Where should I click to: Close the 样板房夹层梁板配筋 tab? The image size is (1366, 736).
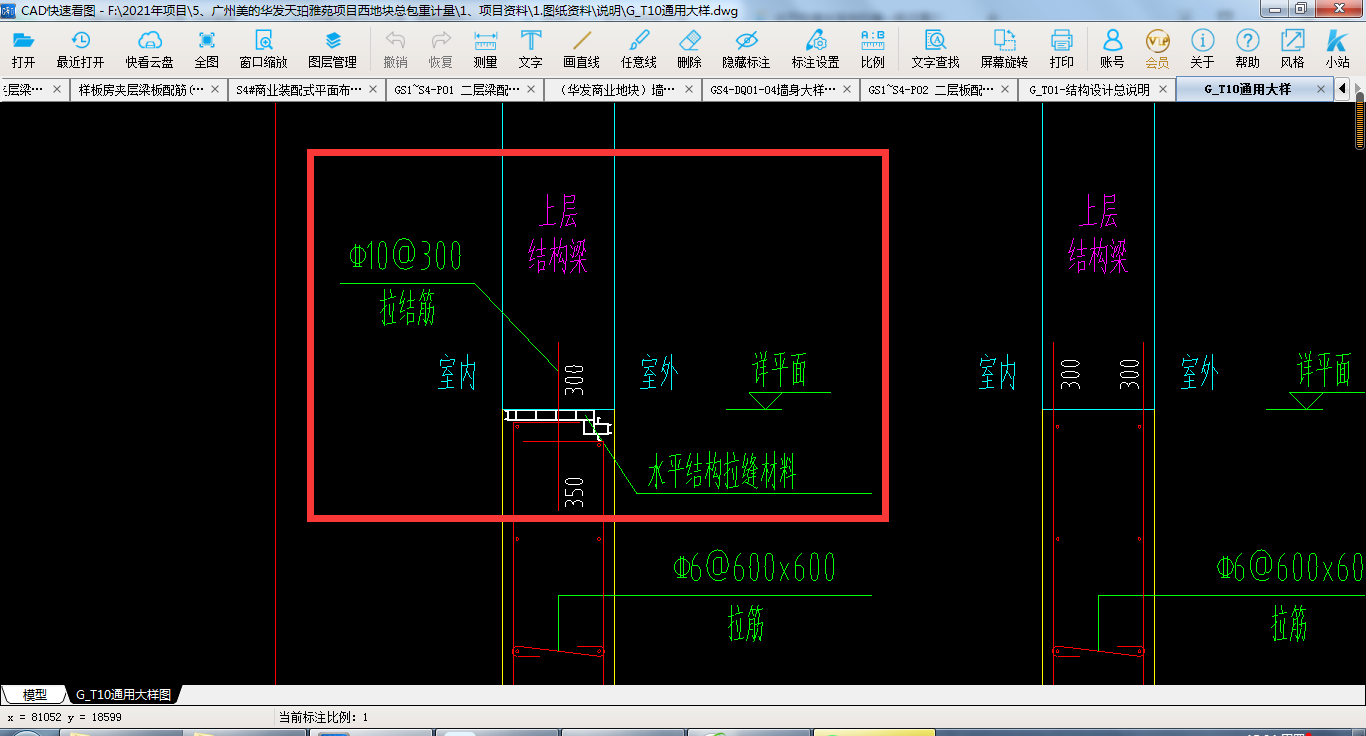click(x=214, y=89)
